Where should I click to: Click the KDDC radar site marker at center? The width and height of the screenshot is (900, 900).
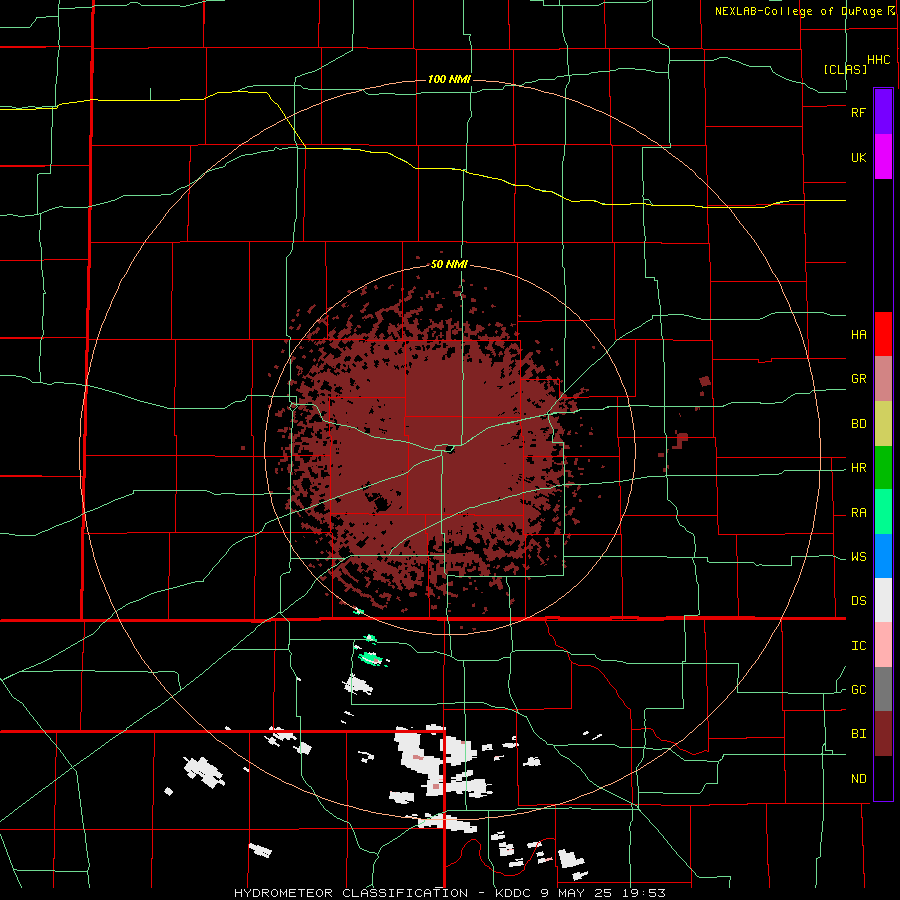click(449, 449)
